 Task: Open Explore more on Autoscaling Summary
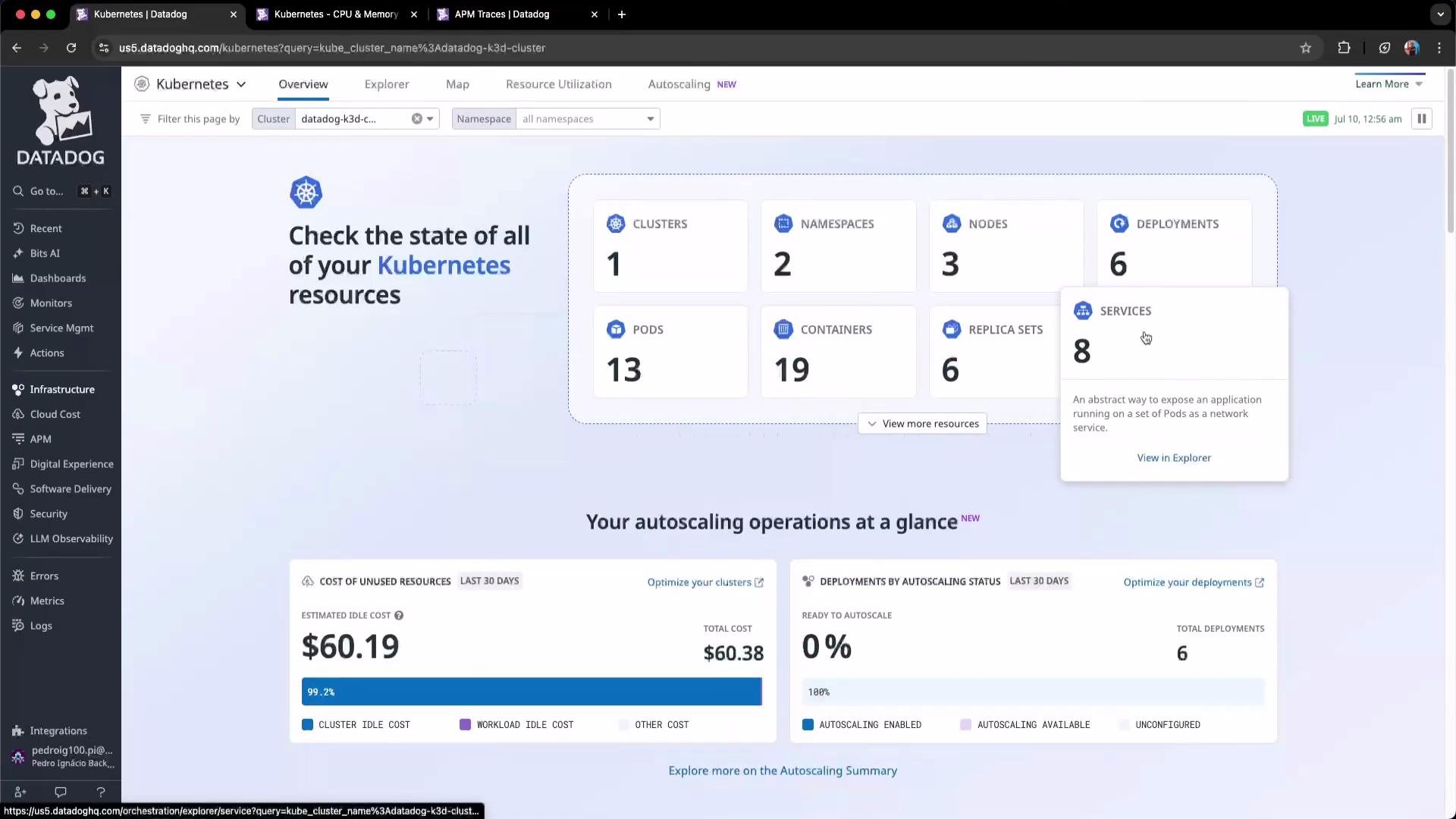pyautogui.click(x=783, y=770)
